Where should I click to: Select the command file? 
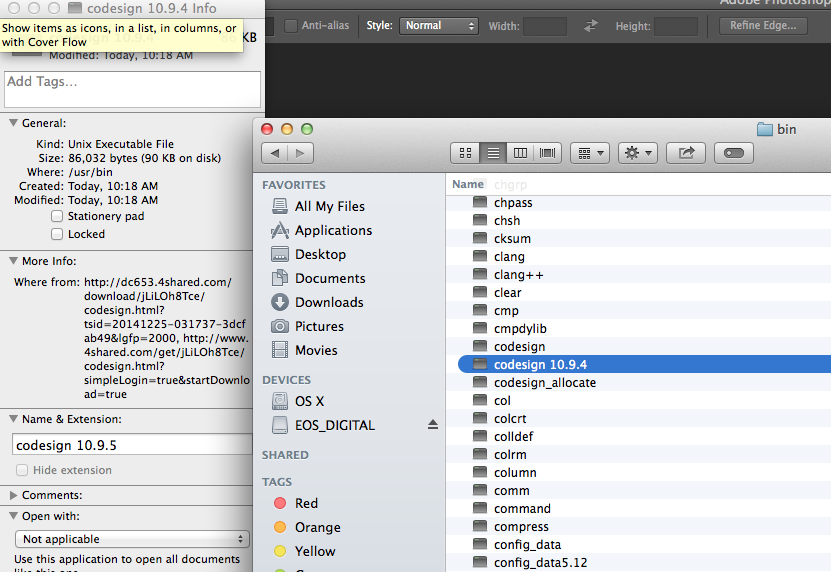click(638, 509)
